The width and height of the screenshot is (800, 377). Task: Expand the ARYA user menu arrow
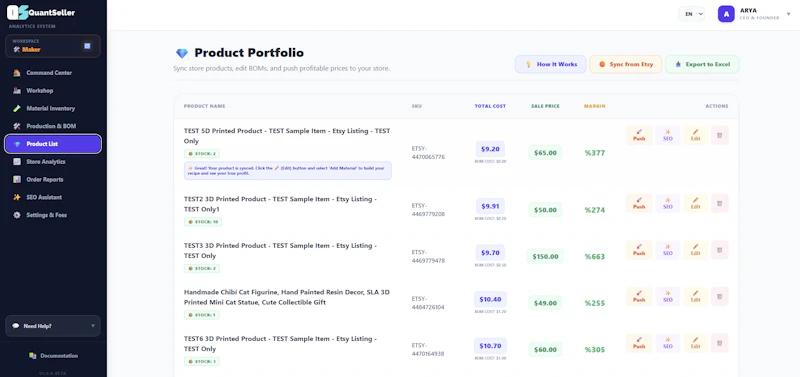tap(788, 14)
